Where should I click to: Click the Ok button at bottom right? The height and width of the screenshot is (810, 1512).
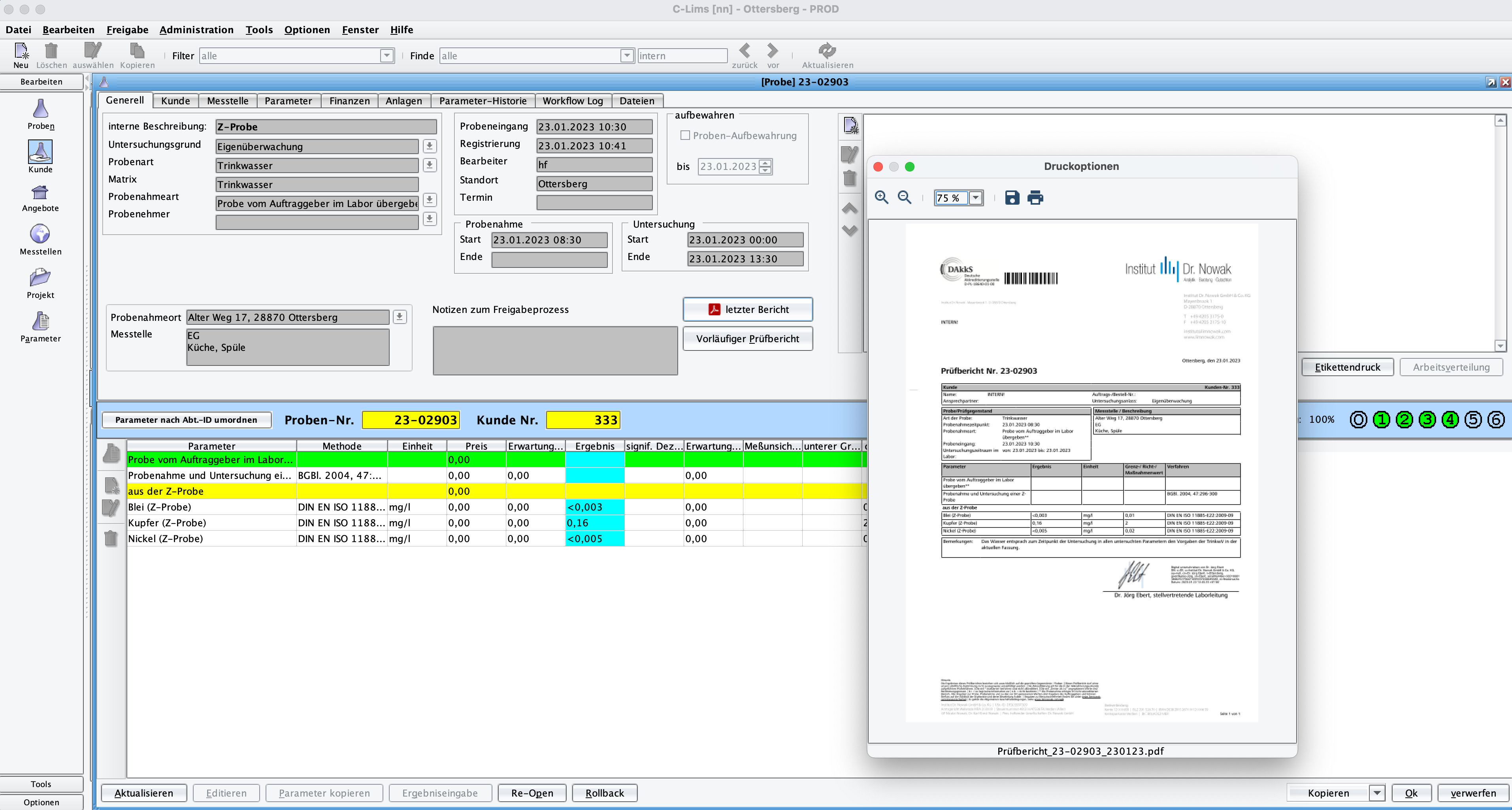1411,793
